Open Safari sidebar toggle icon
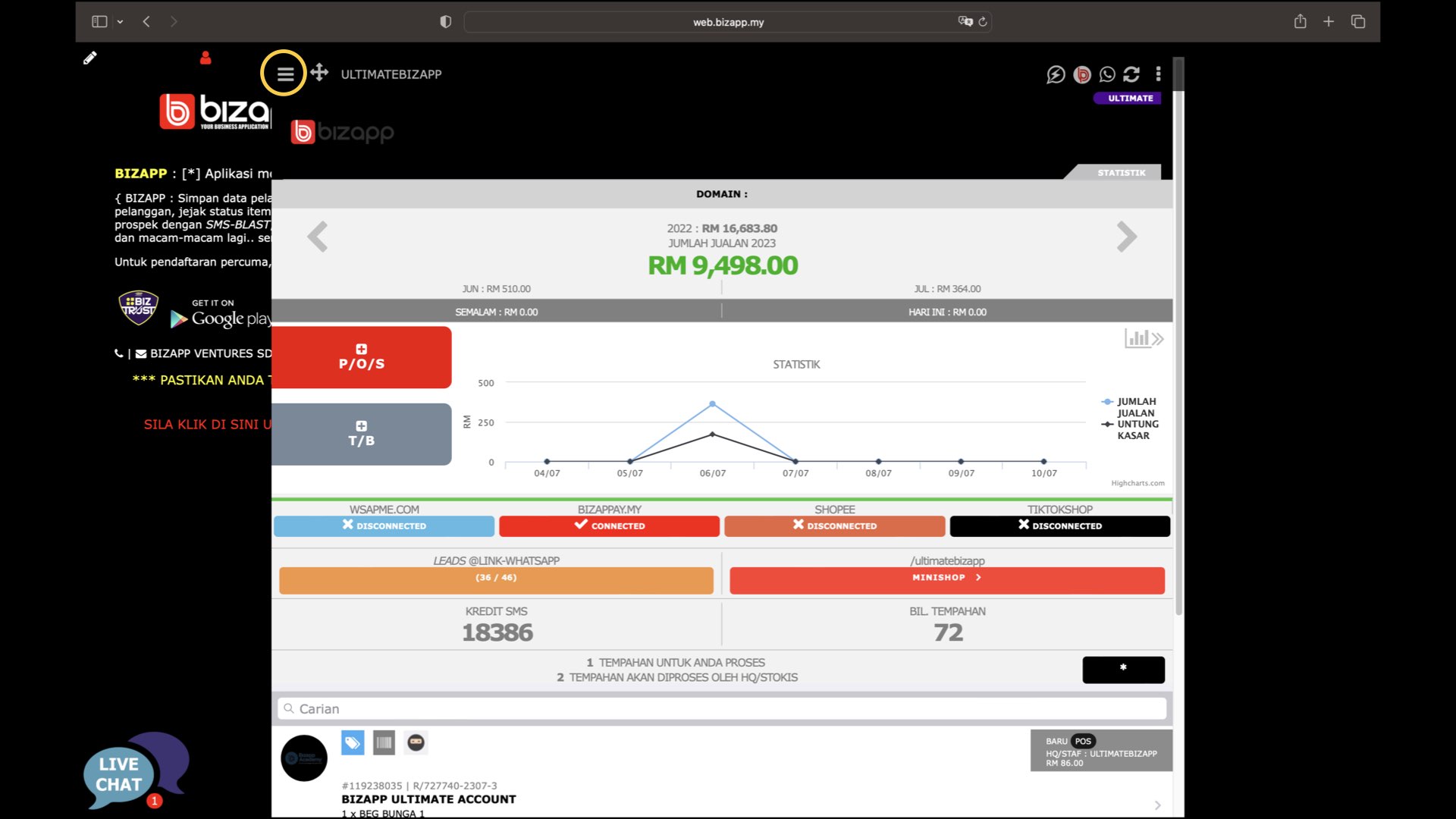This screenshot has width=1456, height=819. click(99, 21)
